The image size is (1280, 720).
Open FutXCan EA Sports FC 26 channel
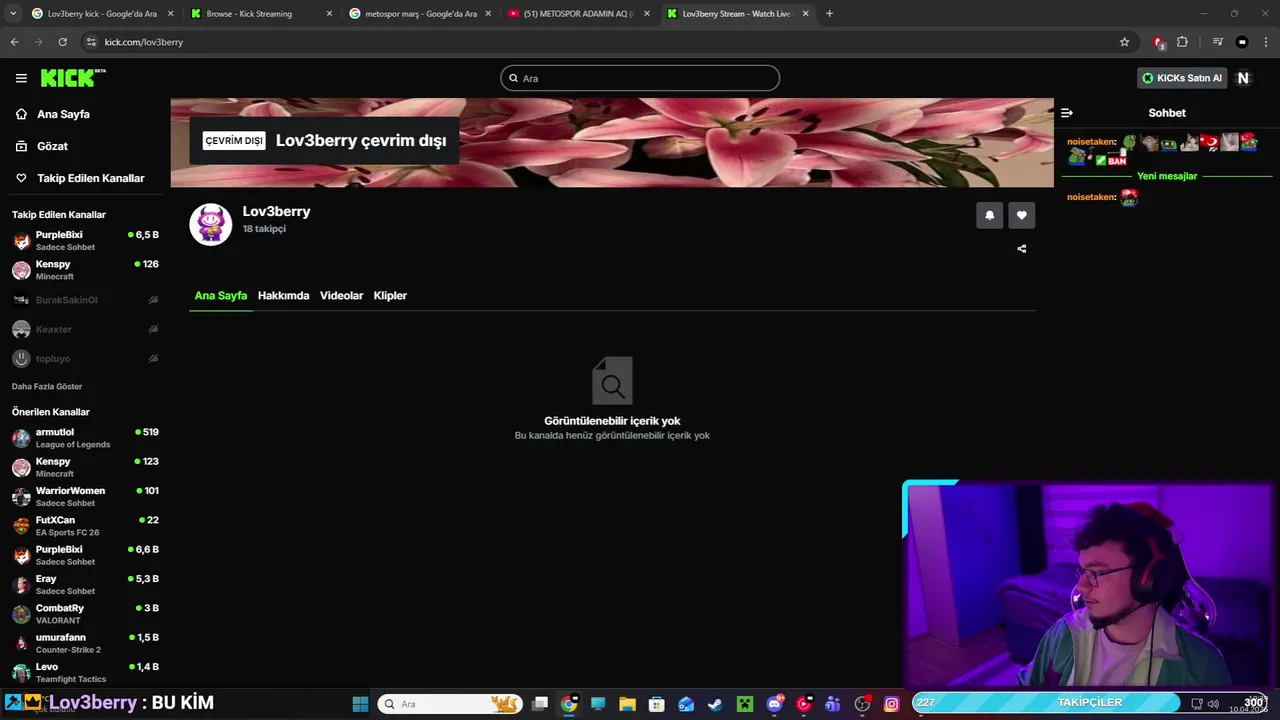point(85,526)
